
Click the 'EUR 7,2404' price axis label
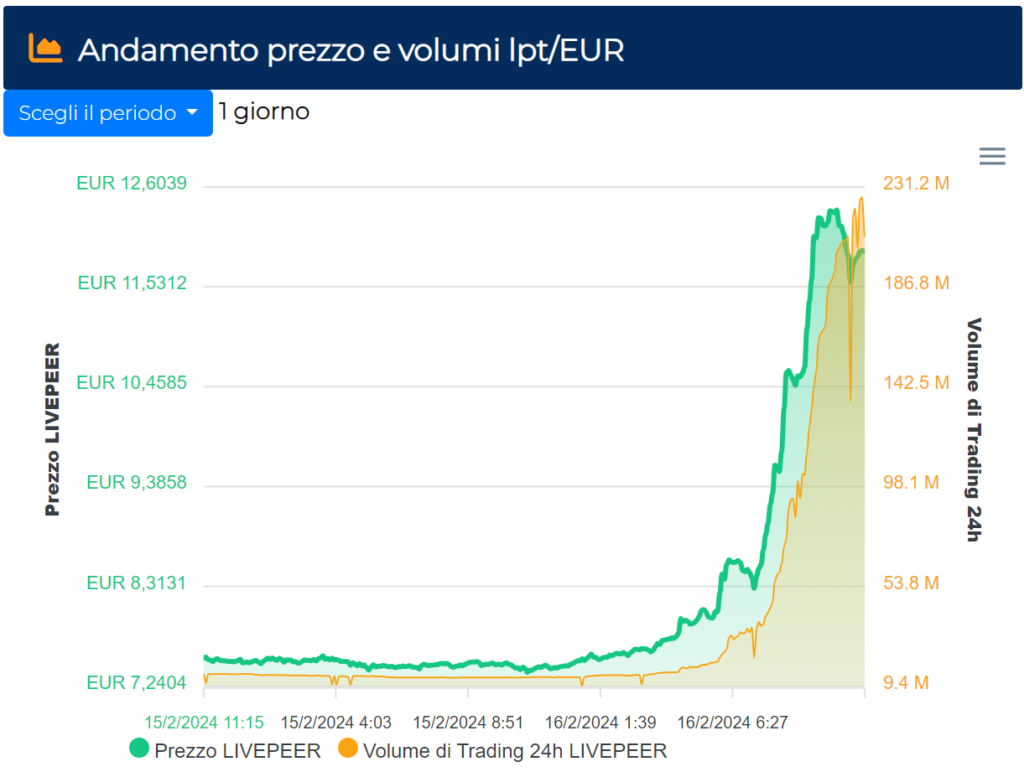click(136, 683)
